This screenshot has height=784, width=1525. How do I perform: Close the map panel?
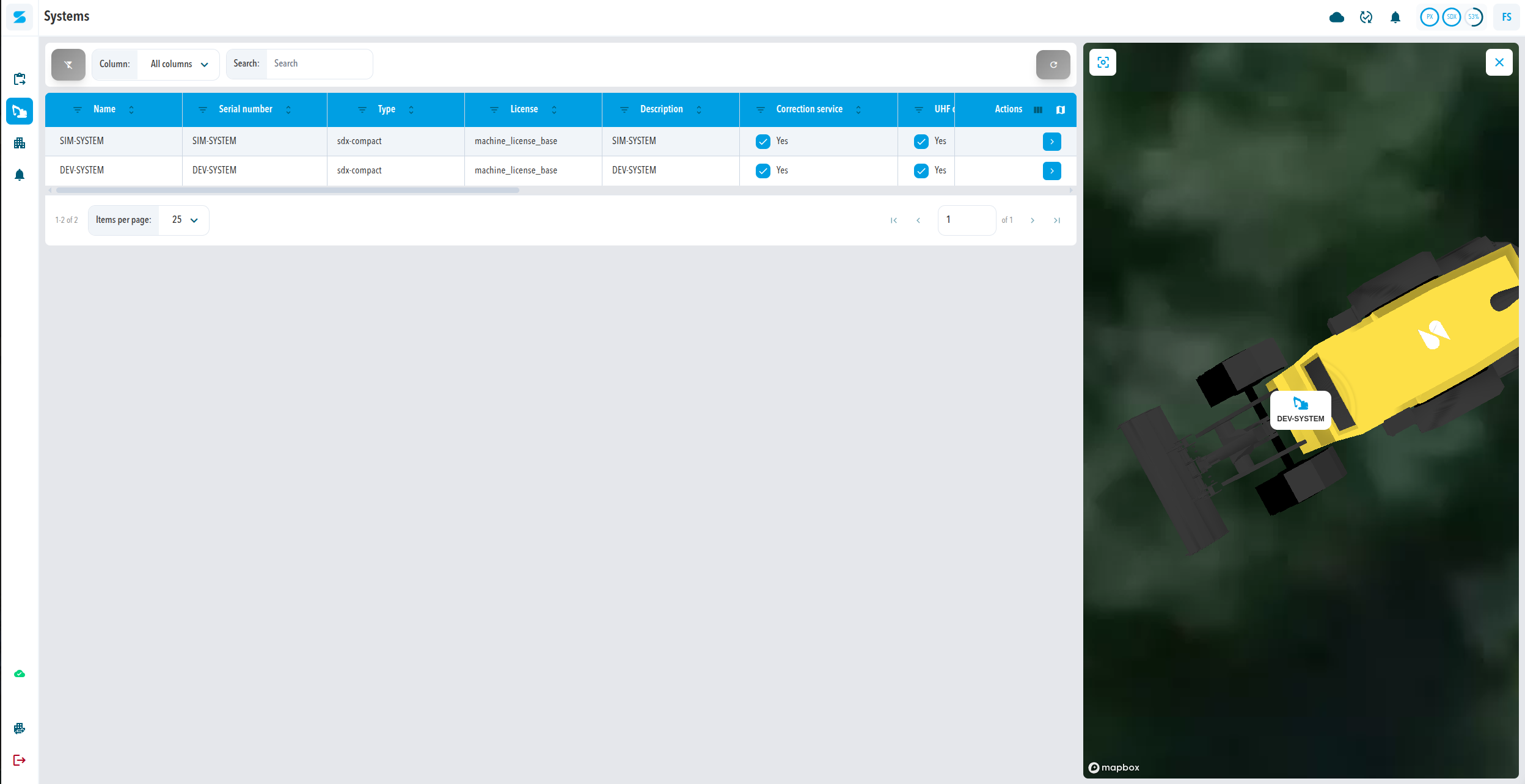pyautogui.click(x=1499, y=62)
